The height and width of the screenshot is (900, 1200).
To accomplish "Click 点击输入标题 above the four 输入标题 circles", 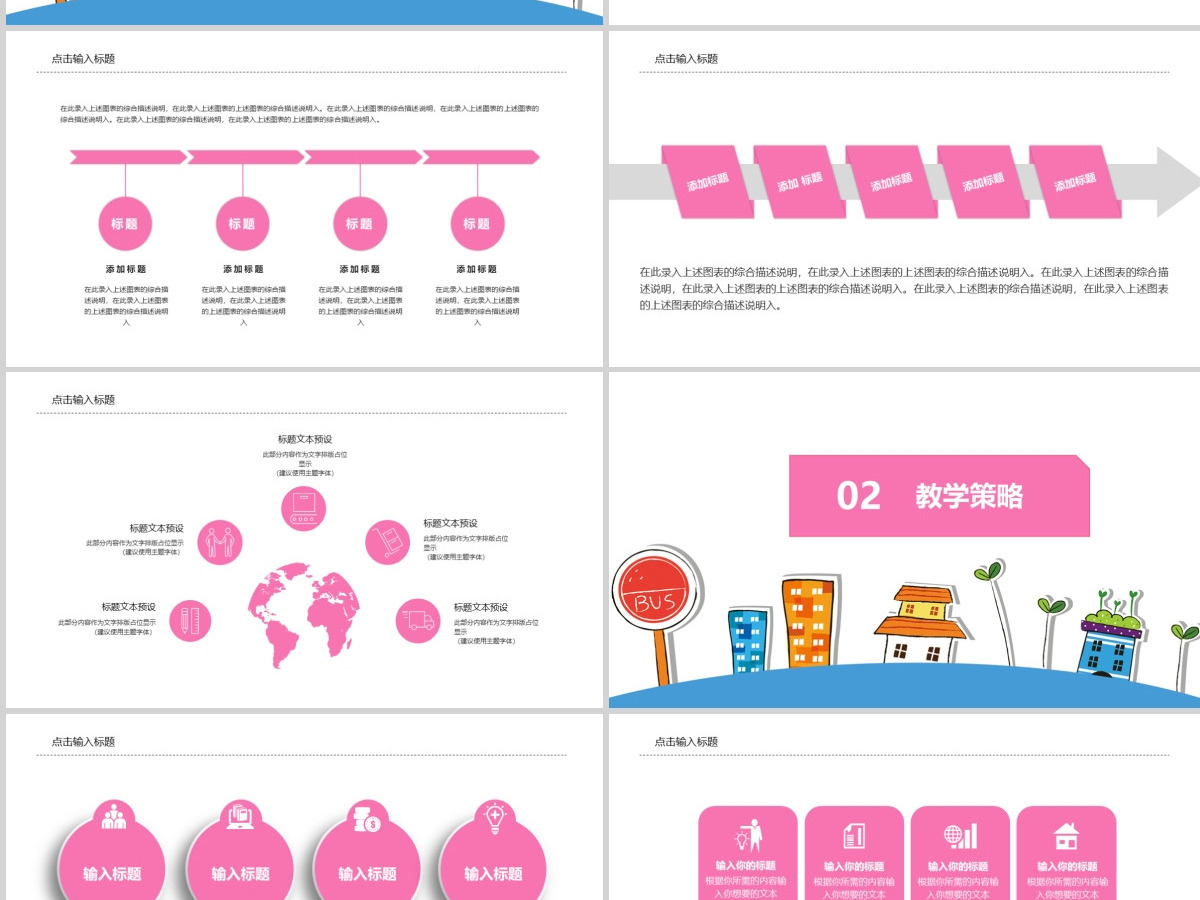I will point(83,742).
